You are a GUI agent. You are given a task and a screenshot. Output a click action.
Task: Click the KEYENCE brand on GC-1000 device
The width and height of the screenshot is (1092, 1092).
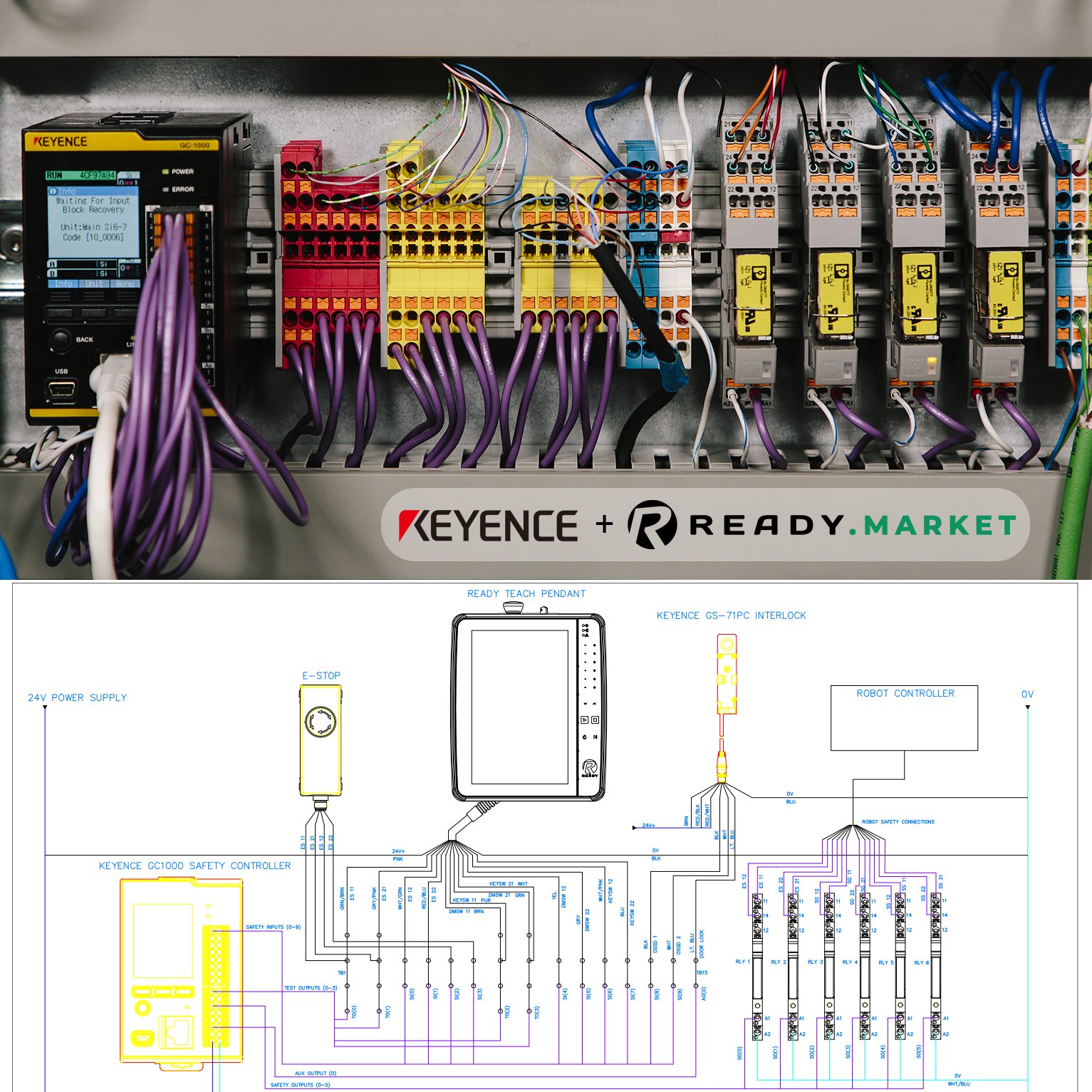60,142
